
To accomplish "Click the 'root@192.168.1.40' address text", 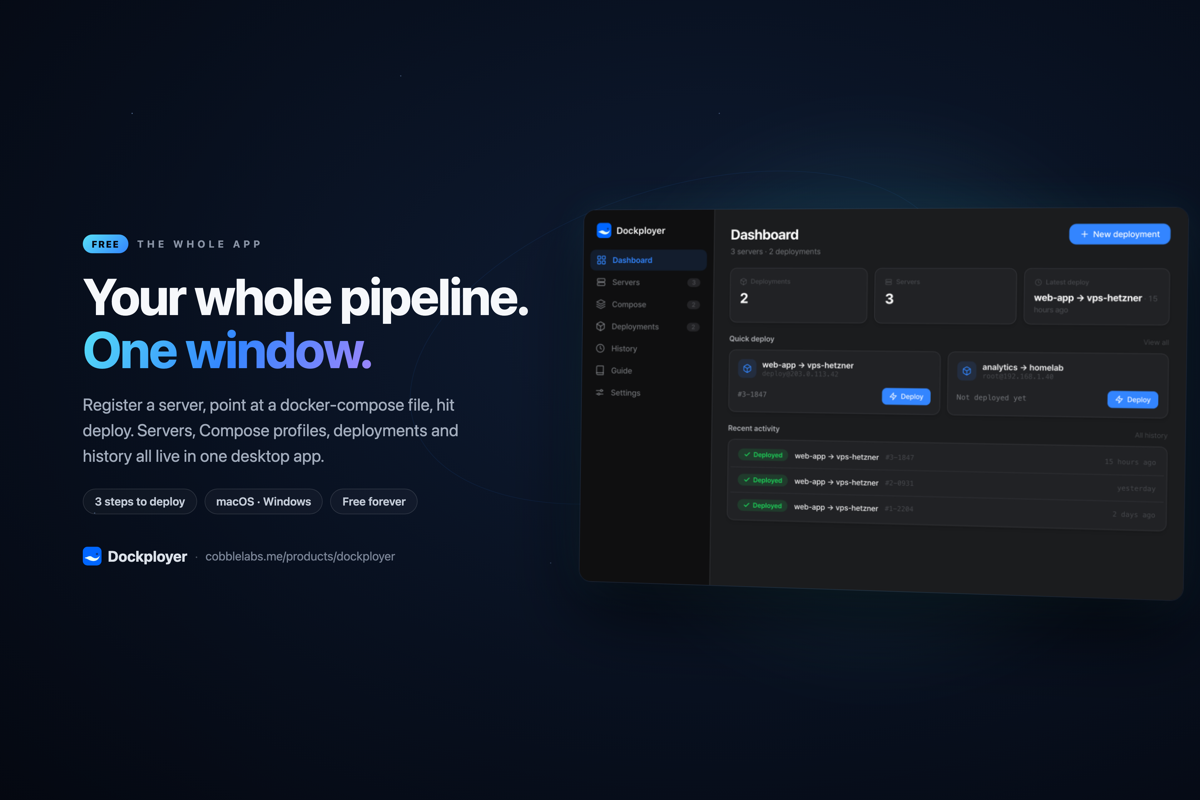I will [x=1018, y=377].
